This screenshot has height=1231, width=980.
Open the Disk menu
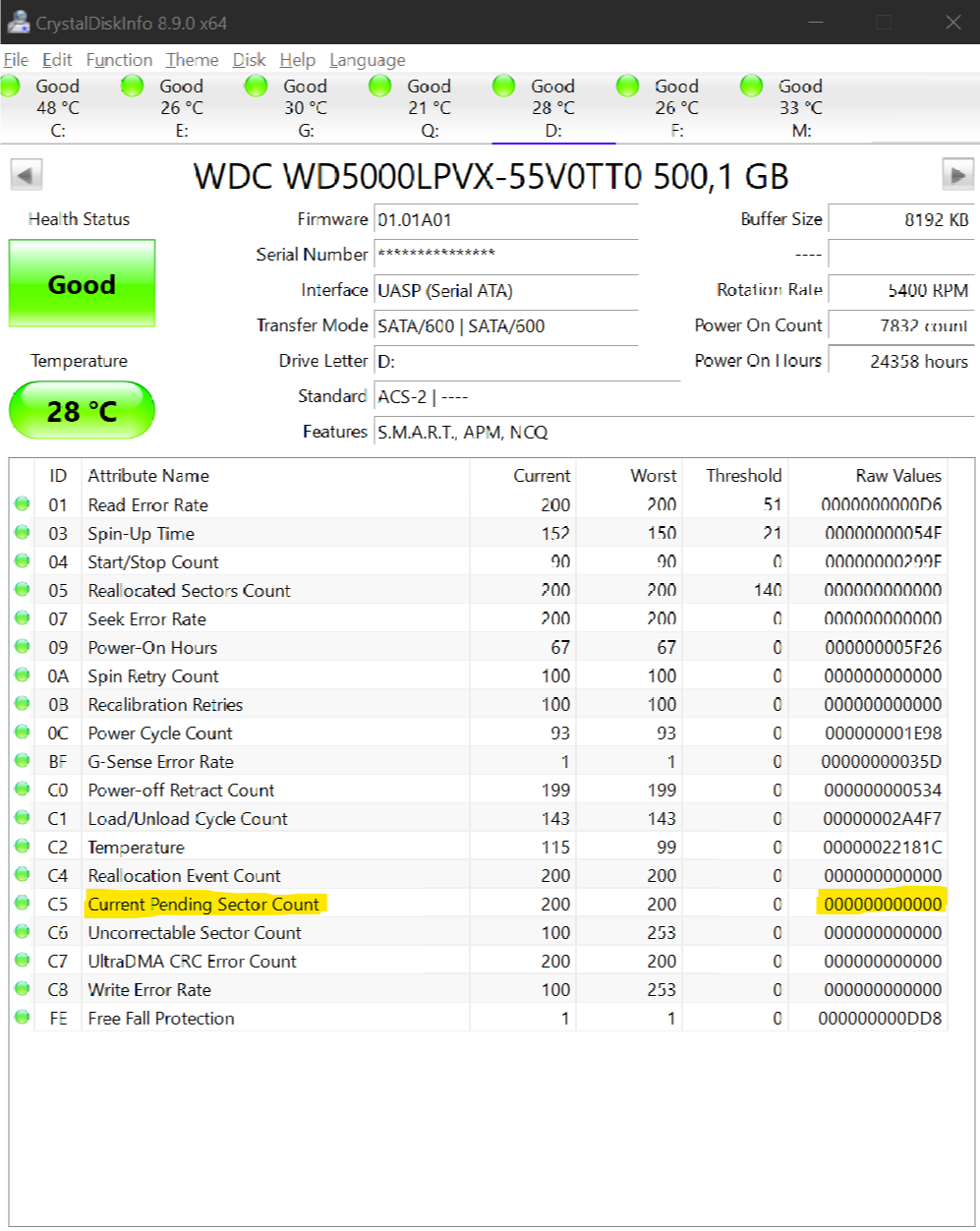click(249, 60)
